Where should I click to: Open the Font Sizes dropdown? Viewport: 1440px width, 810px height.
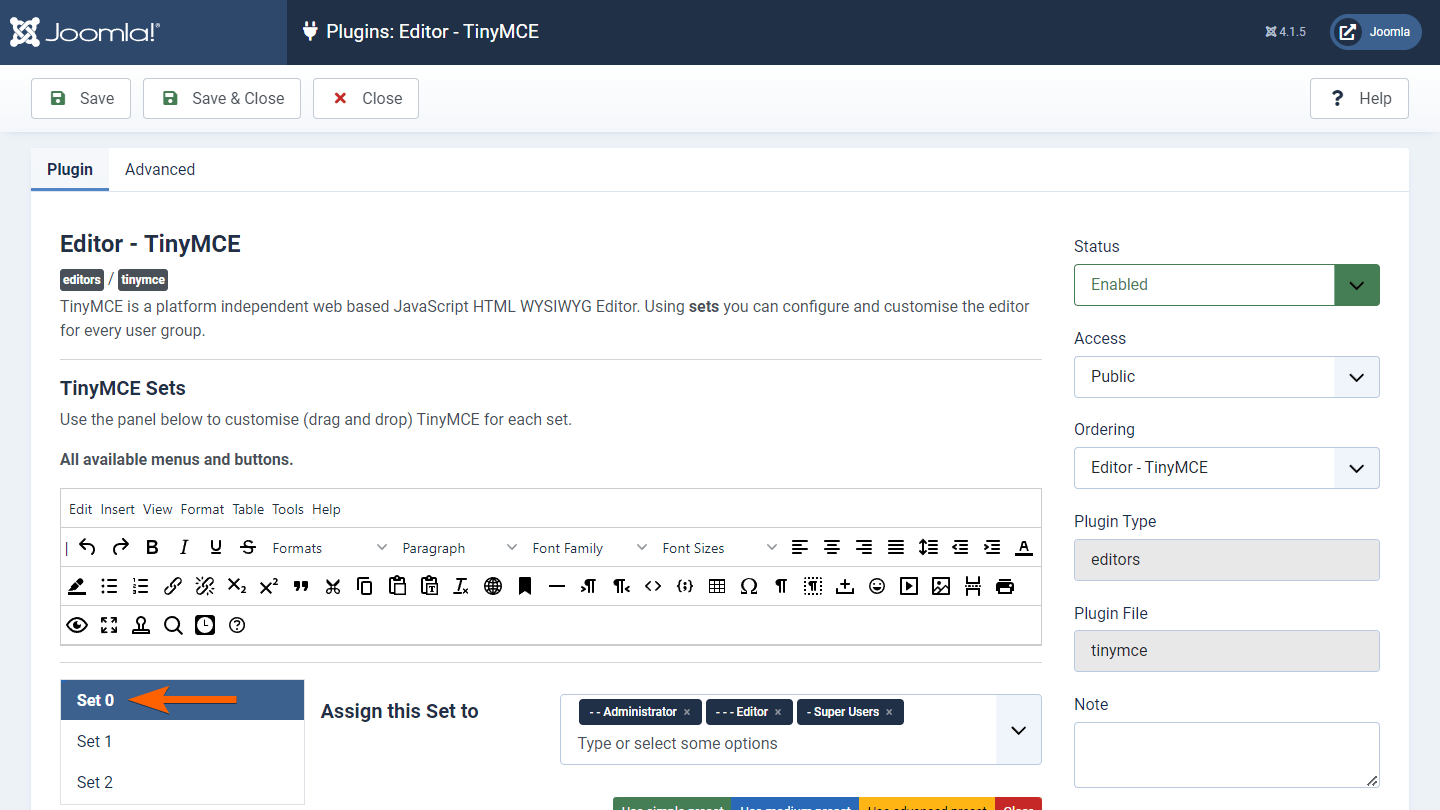719,547
